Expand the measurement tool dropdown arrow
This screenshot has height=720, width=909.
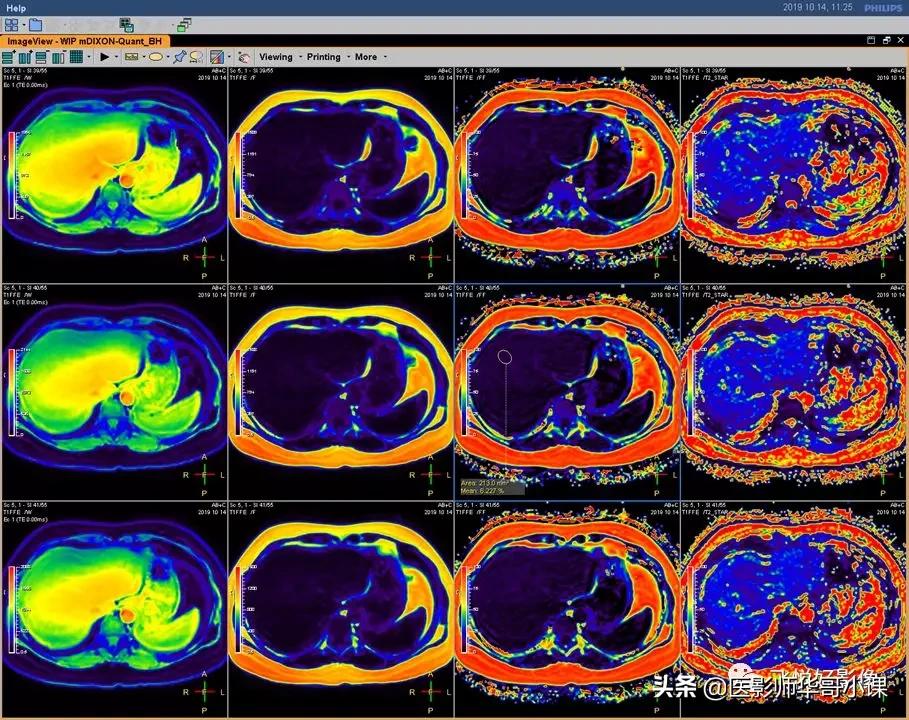(144, 57)
